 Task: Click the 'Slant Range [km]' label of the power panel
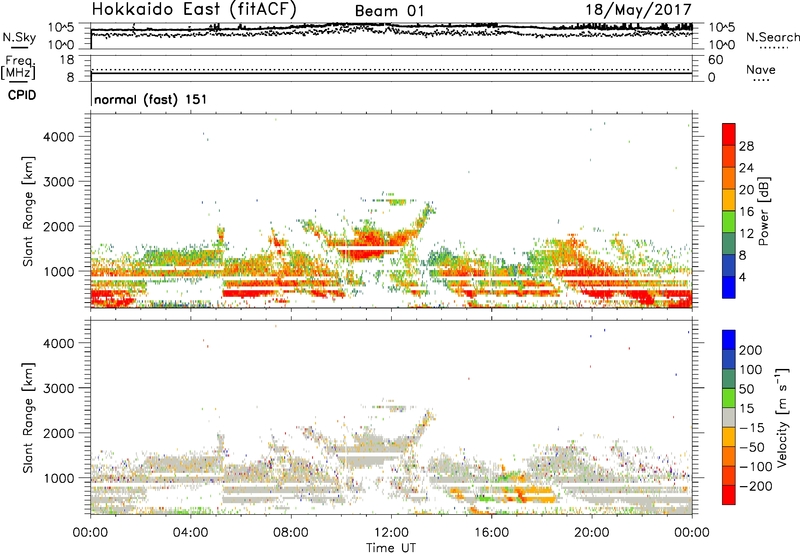click(x=28, y=211)
